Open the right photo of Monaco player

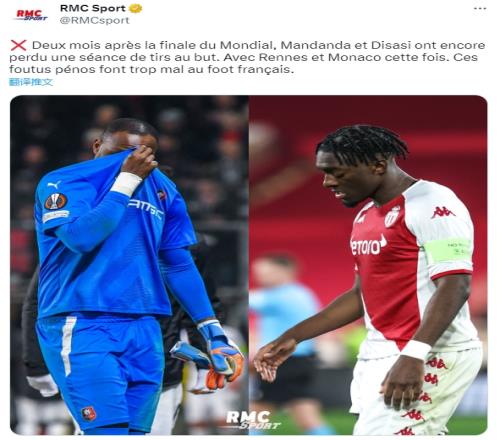coord(368,265)
